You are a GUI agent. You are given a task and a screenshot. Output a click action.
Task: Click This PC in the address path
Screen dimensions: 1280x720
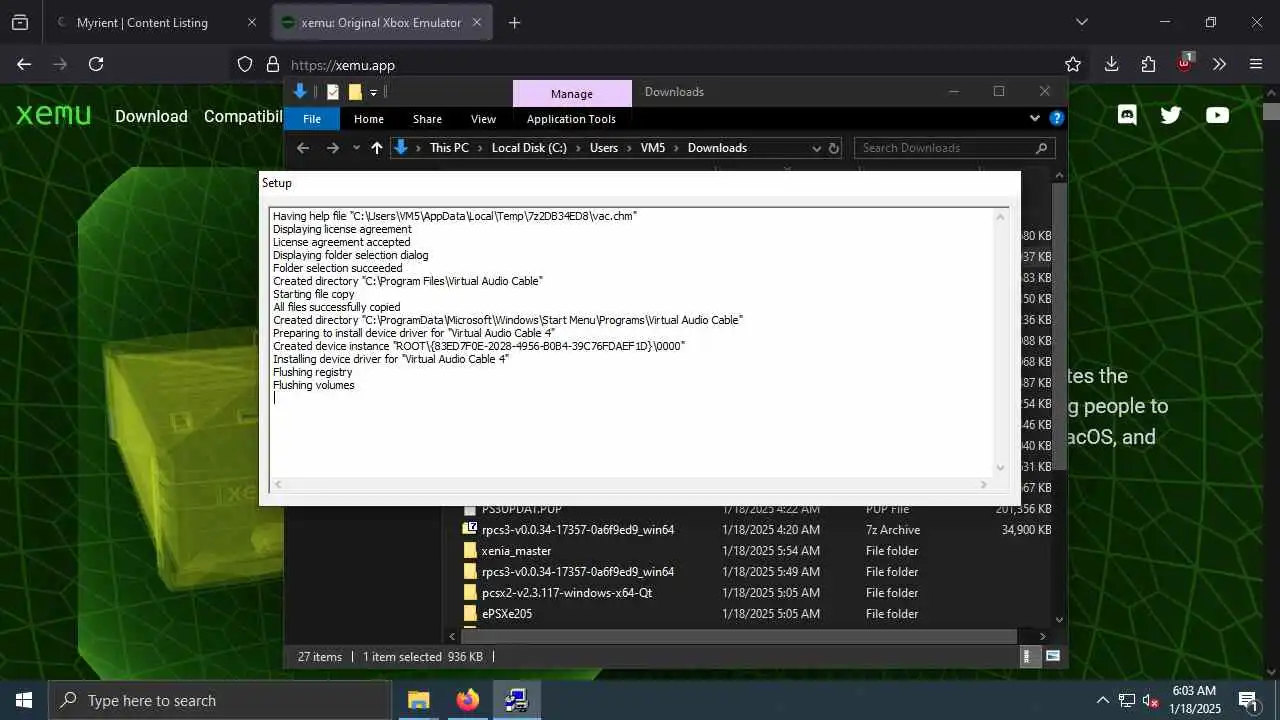tap(449, 148)
